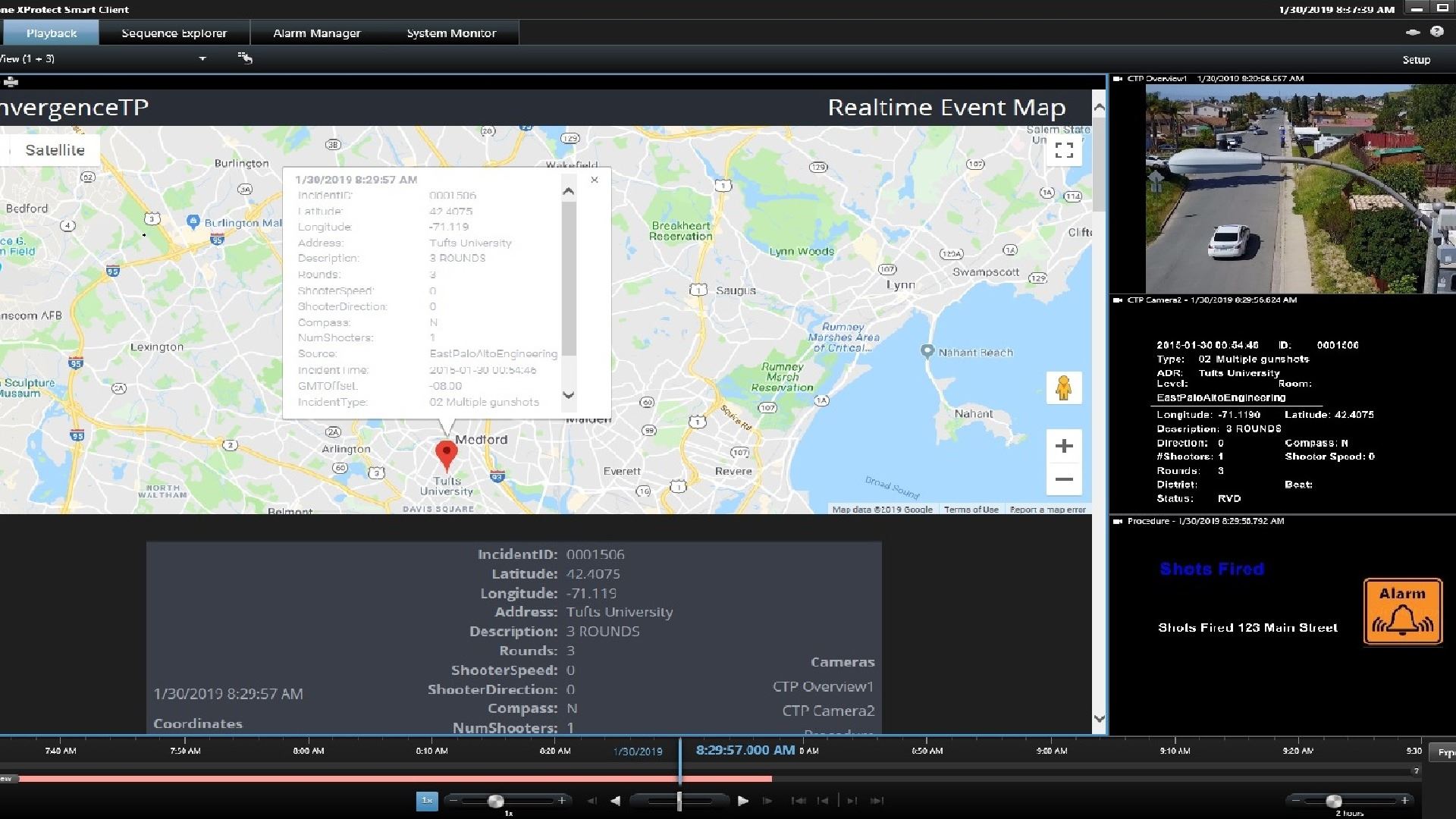Step to the next frame
This screenshot has width=1456, height=819.
click(767, 801)
